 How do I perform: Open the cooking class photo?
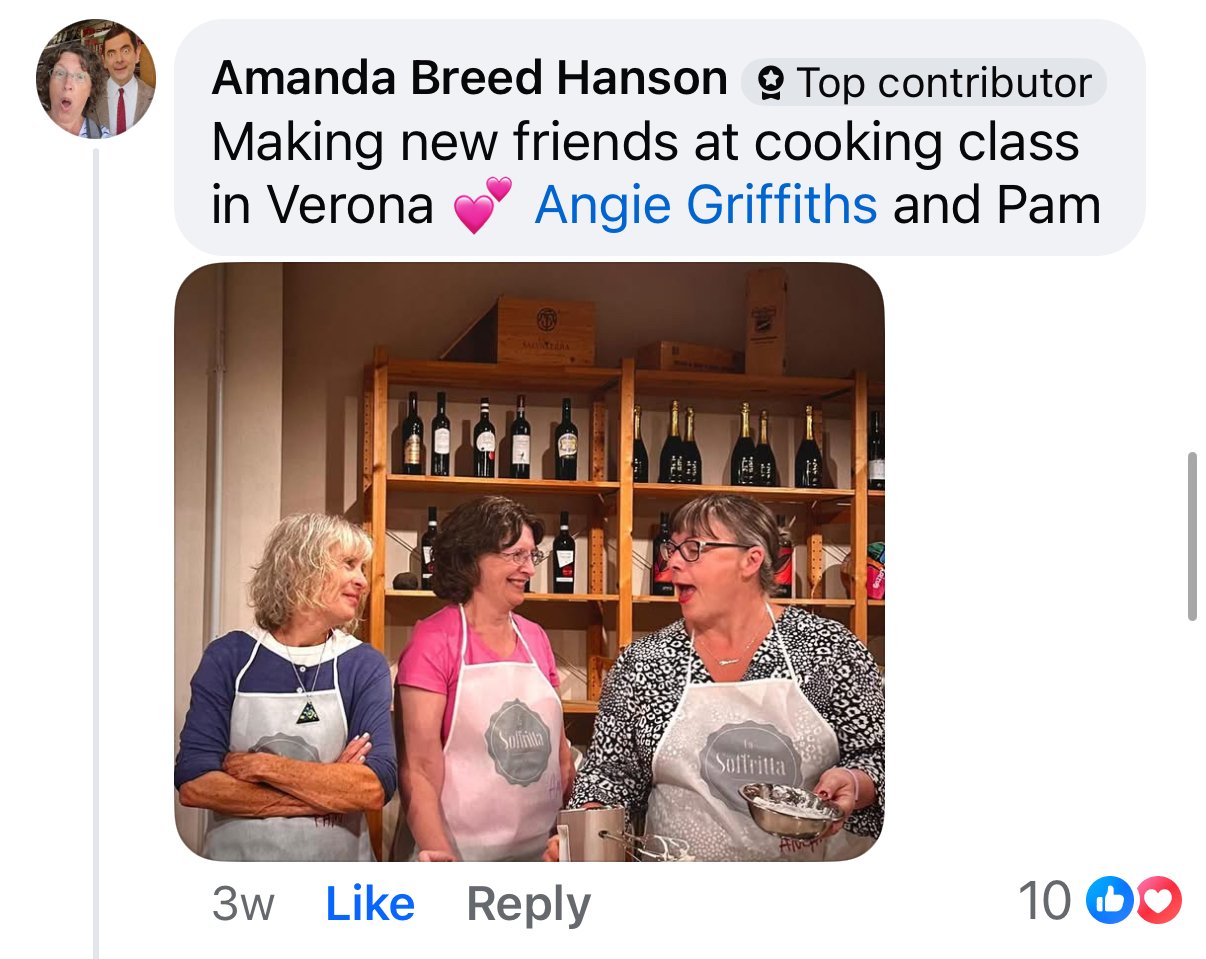point(529,561)
